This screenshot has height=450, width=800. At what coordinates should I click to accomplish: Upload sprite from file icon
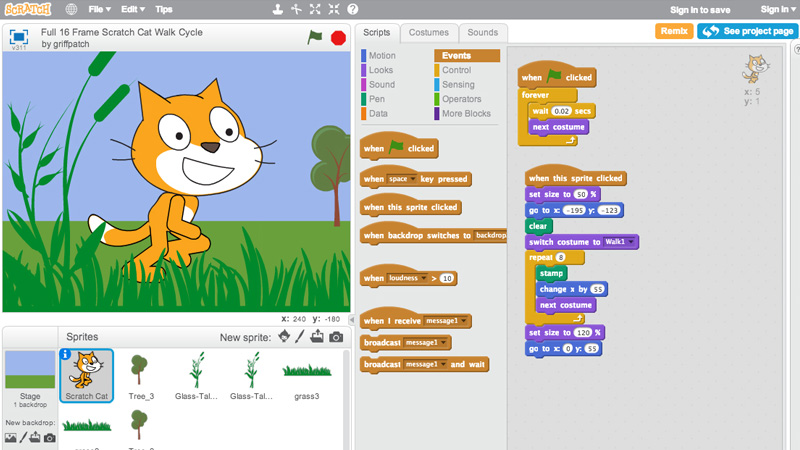[317, 336]
